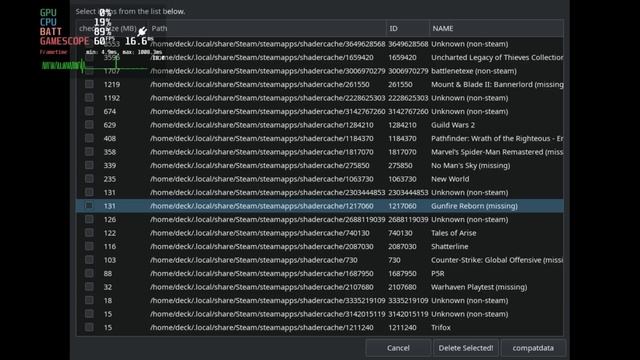Viewport: 640px width, 360px height.
Task: Click the Cancel button
Action: click(x=398, y=348)
